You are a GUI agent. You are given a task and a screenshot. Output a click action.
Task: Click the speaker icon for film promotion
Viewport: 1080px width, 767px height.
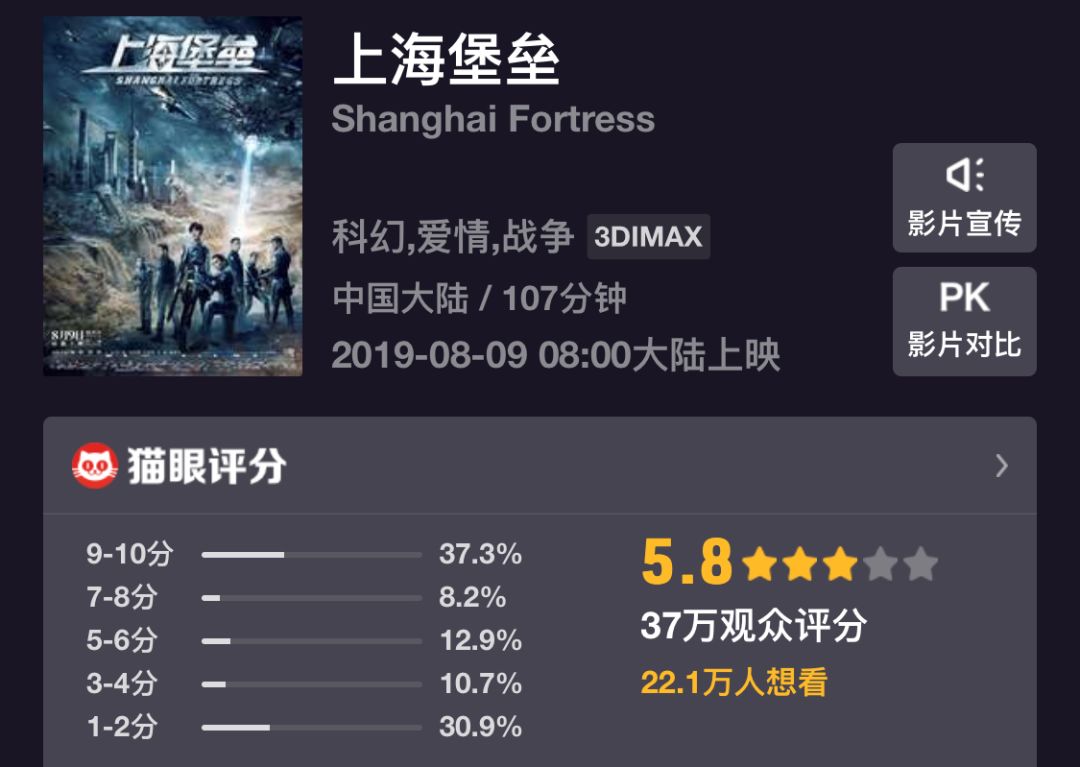click(964, 176)
